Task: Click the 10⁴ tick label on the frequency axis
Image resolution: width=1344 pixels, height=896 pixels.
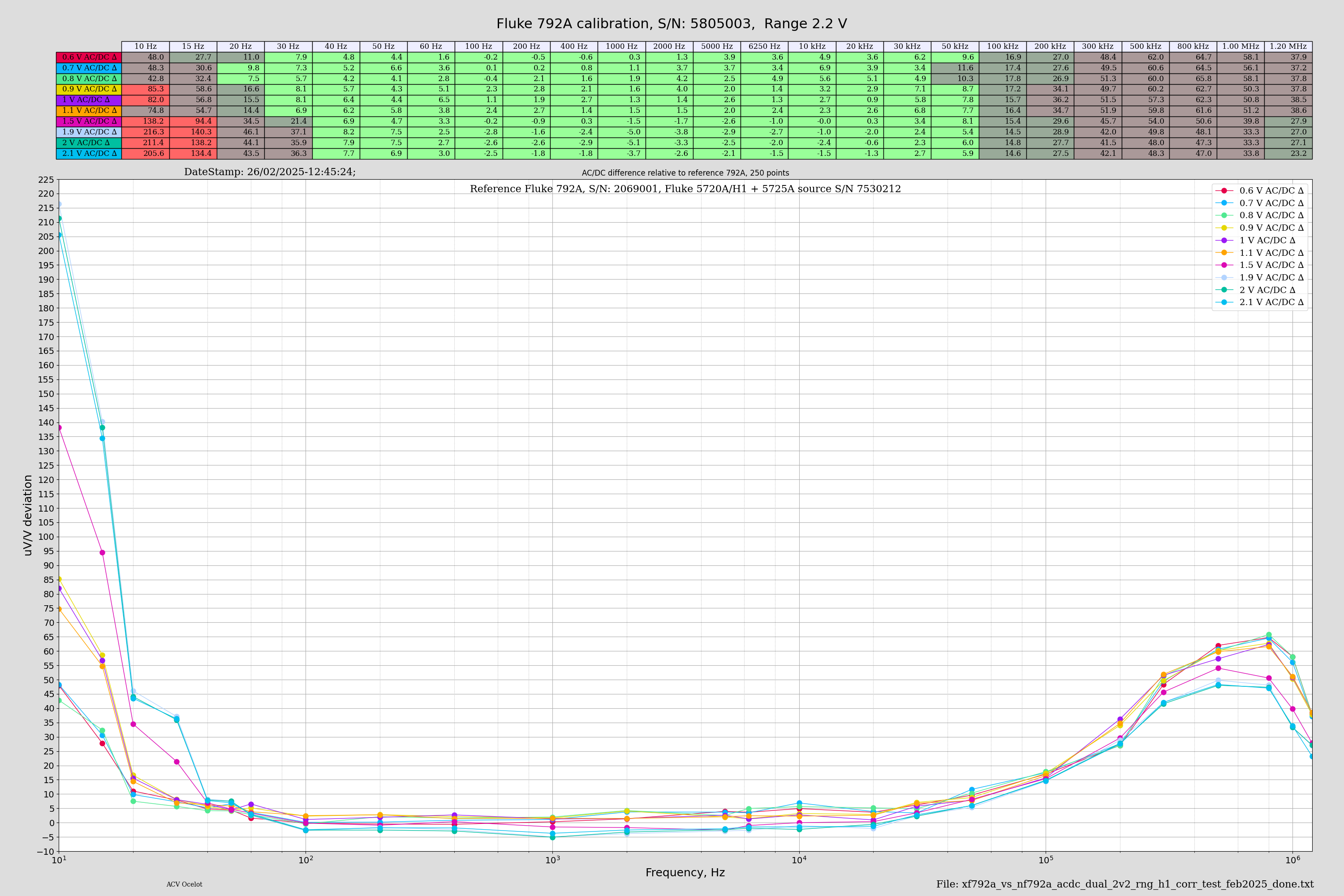Action: click(x=799, y=860)
